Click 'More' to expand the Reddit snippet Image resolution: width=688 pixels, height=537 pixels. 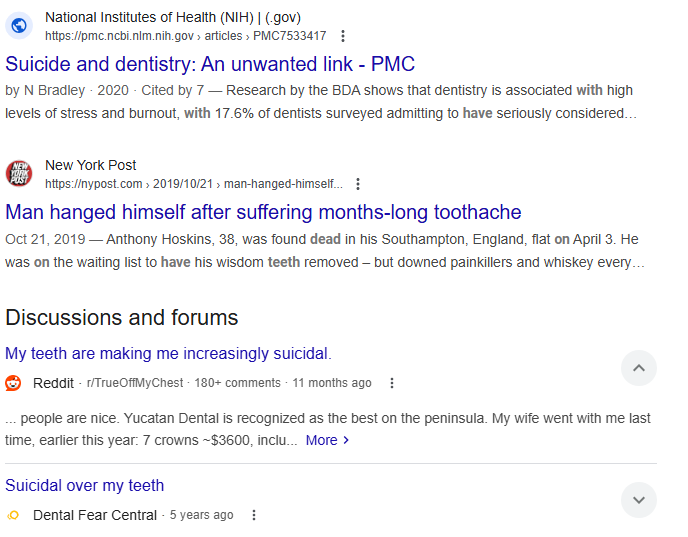coord(327,440)
